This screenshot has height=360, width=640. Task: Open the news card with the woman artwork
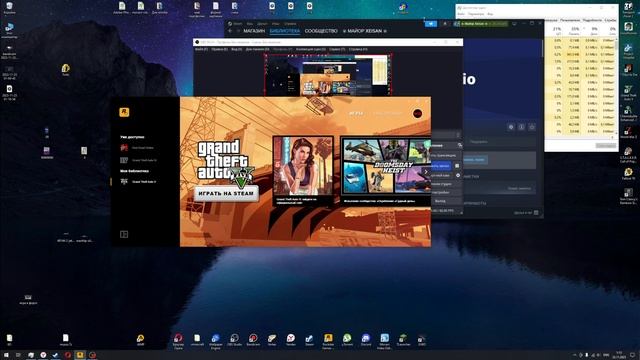303,170
